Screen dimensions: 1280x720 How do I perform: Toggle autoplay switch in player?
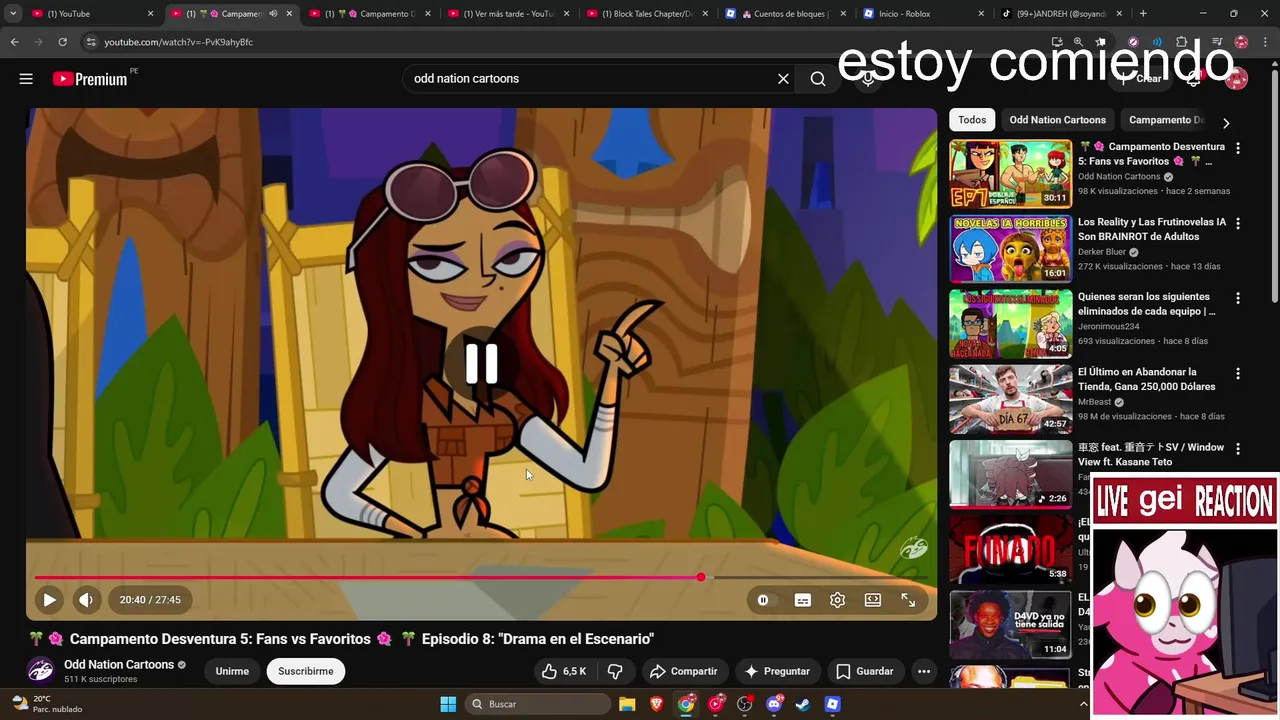[765, 600]
